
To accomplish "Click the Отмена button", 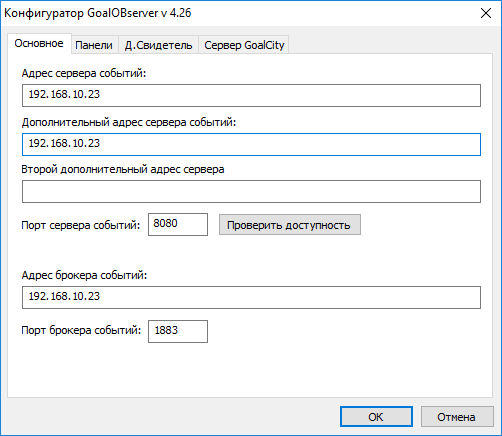I will [x=457, y=417].
